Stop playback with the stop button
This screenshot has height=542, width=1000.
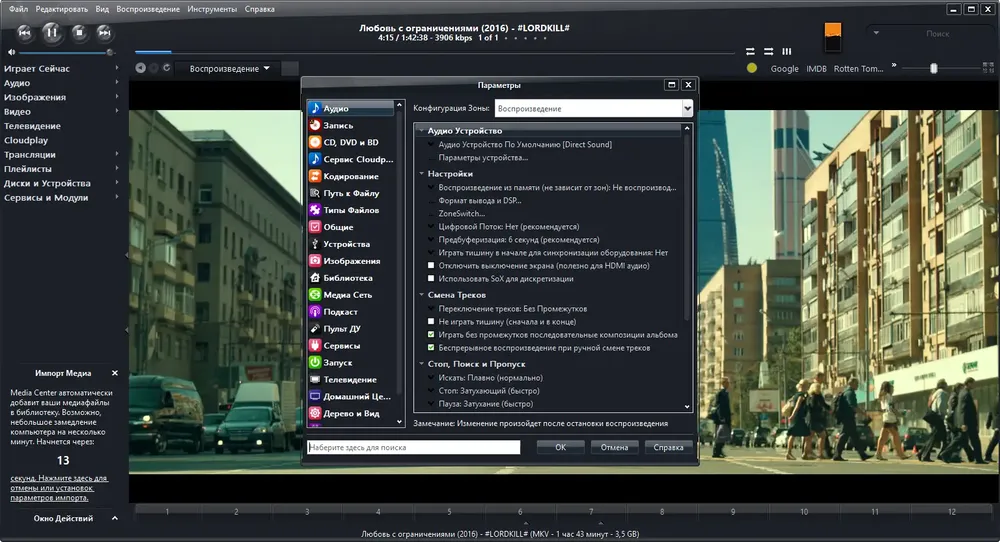click(x=79, y=33)
